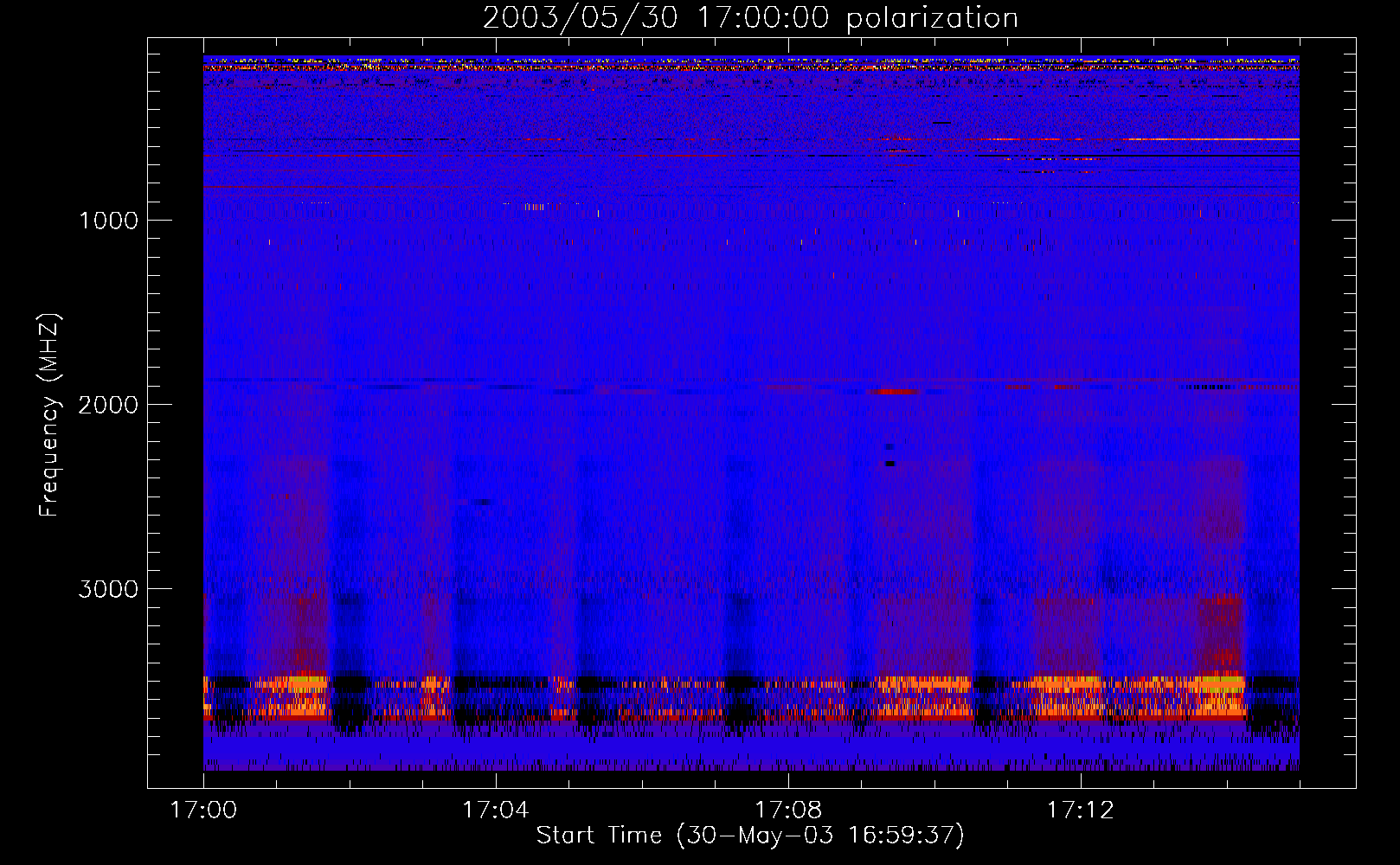Select the 'Frequency (MHZ)' axis label

49,414
